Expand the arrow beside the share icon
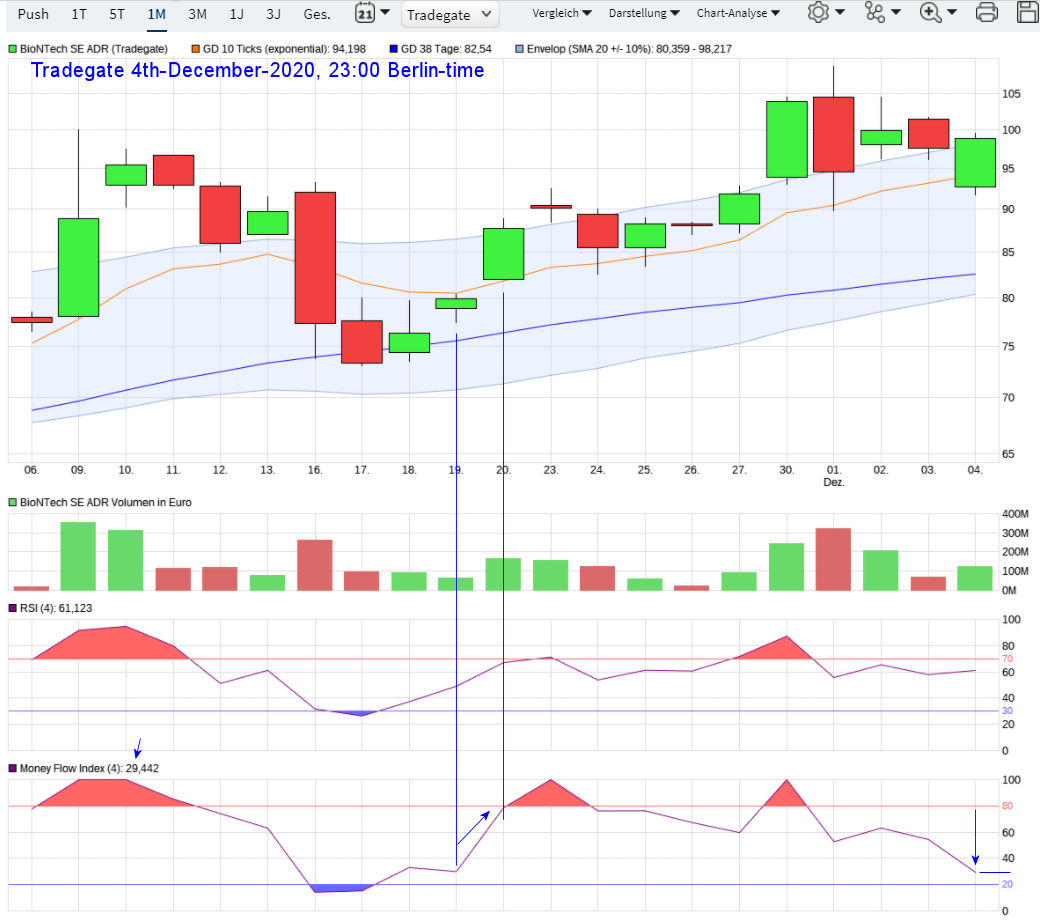1040x922 pixels. click(895, 12)
